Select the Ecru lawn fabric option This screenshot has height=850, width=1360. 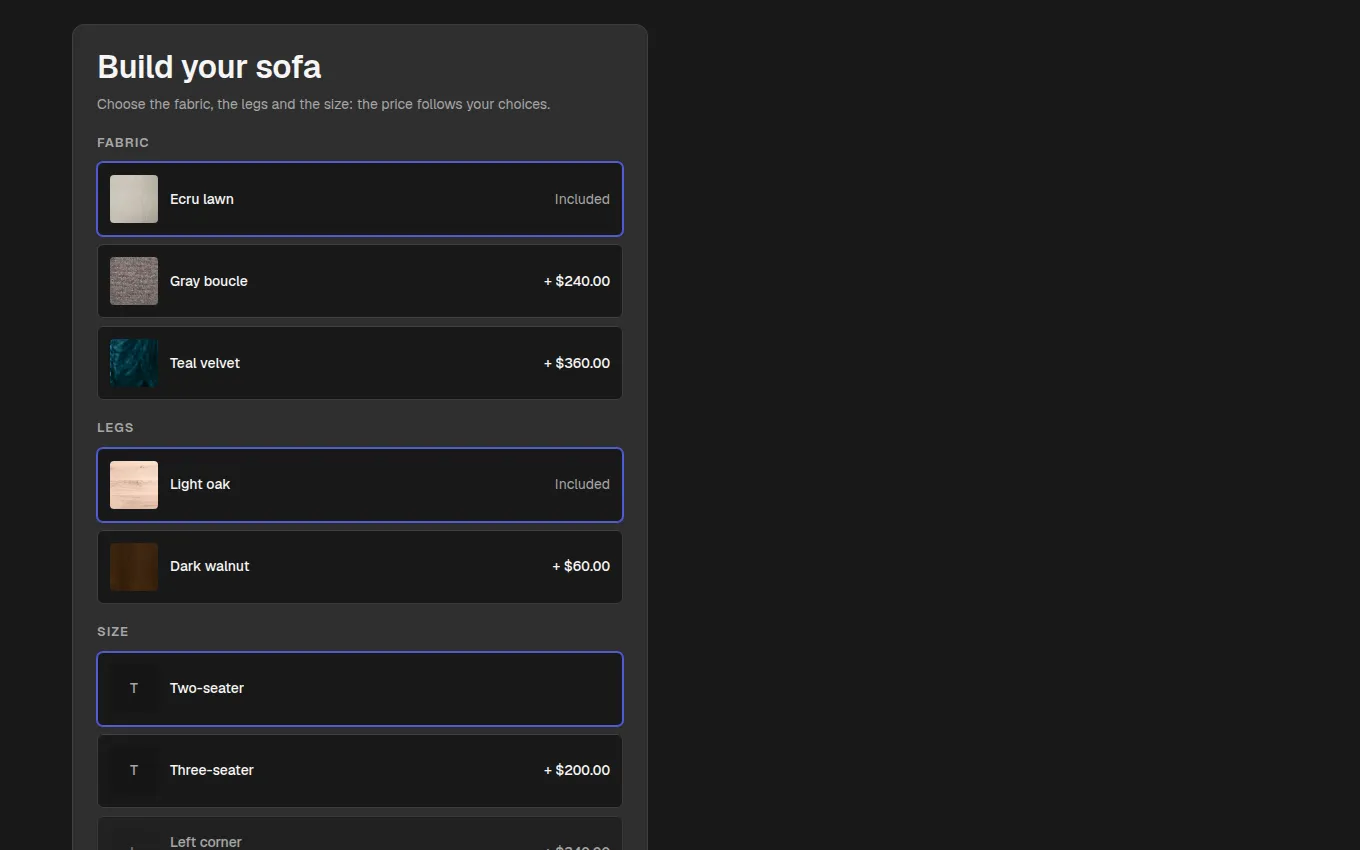(360, 199)
